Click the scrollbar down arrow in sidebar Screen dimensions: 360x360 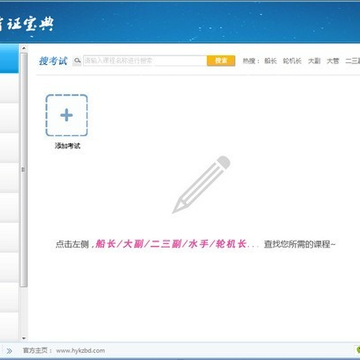click(23, 338)
